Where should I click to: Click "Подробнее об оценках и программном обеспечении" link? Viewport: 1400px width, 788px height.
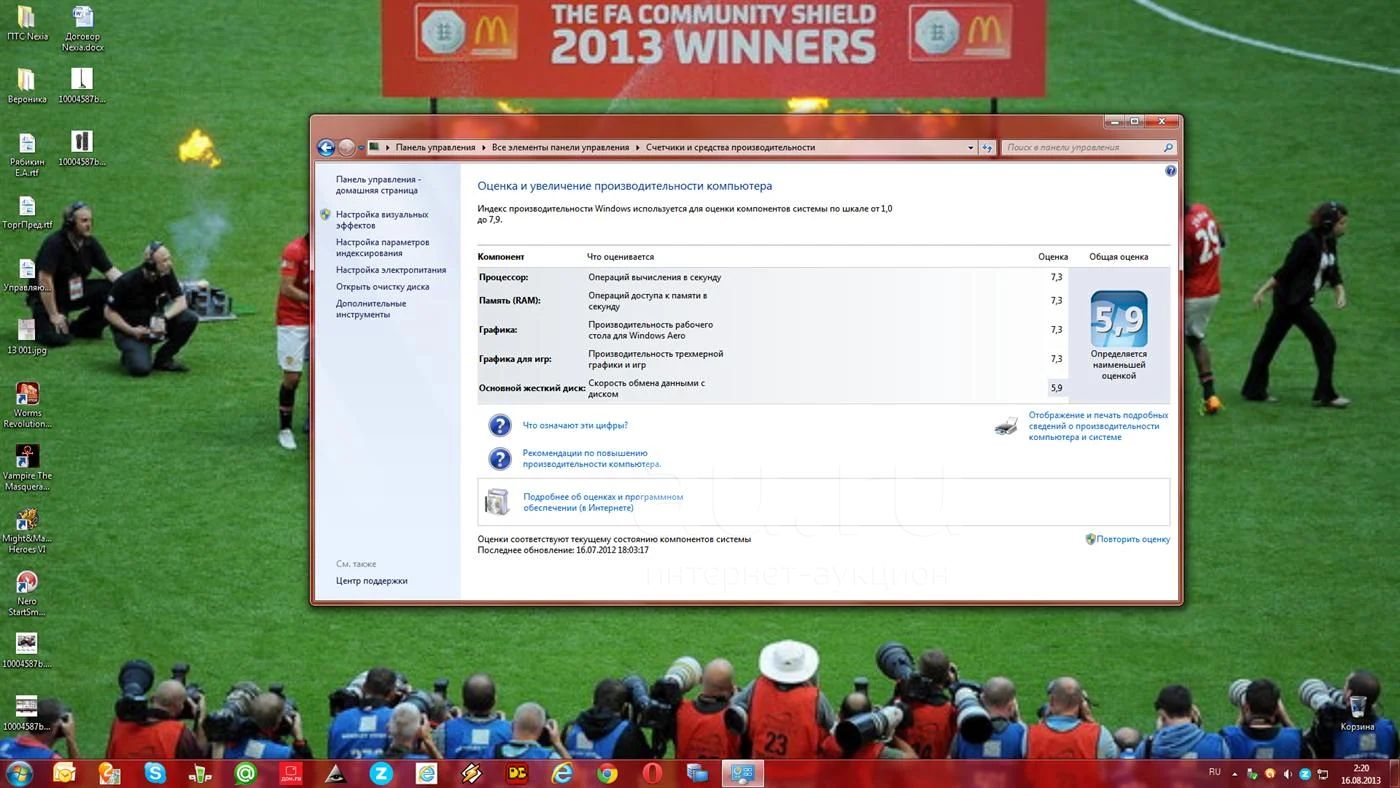pos(603,502)
